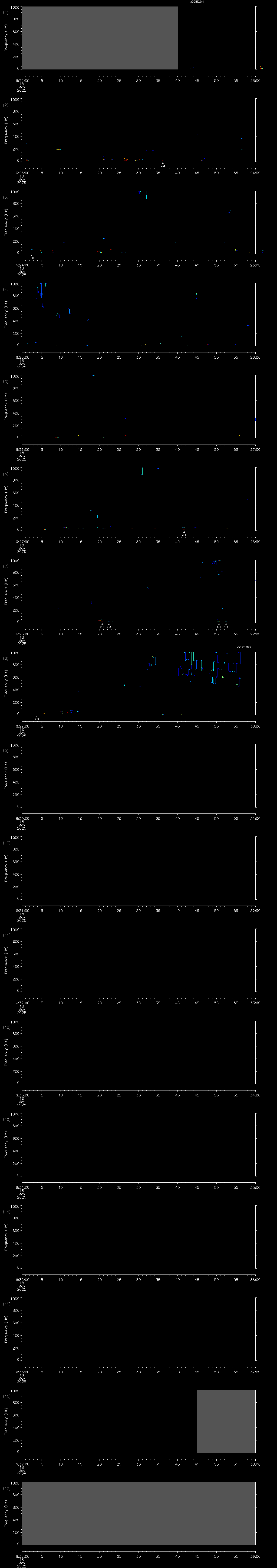The height and width of the screenshot is (1568, 277).
Task: Click the 2.3 annotation in panel 7
Action: pos(109,626)
